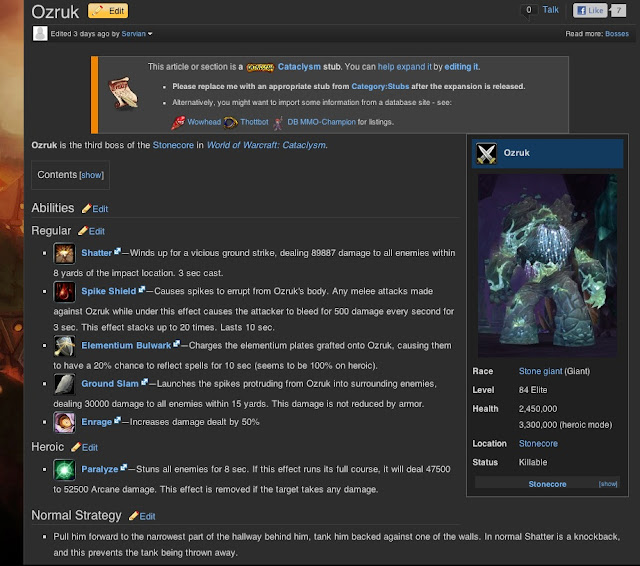Screen dimensions: 640x566
Task: Open the Paralyze ability link
Action: pos(100,469)
